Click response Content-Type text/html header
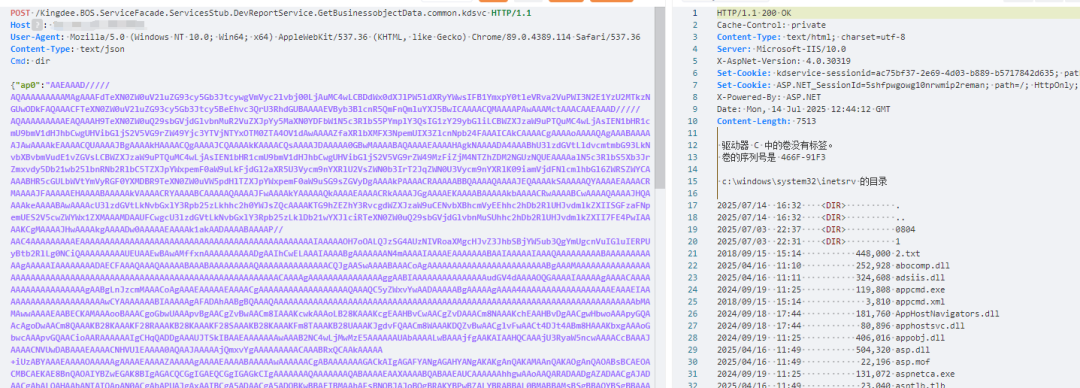 (811, 37)
